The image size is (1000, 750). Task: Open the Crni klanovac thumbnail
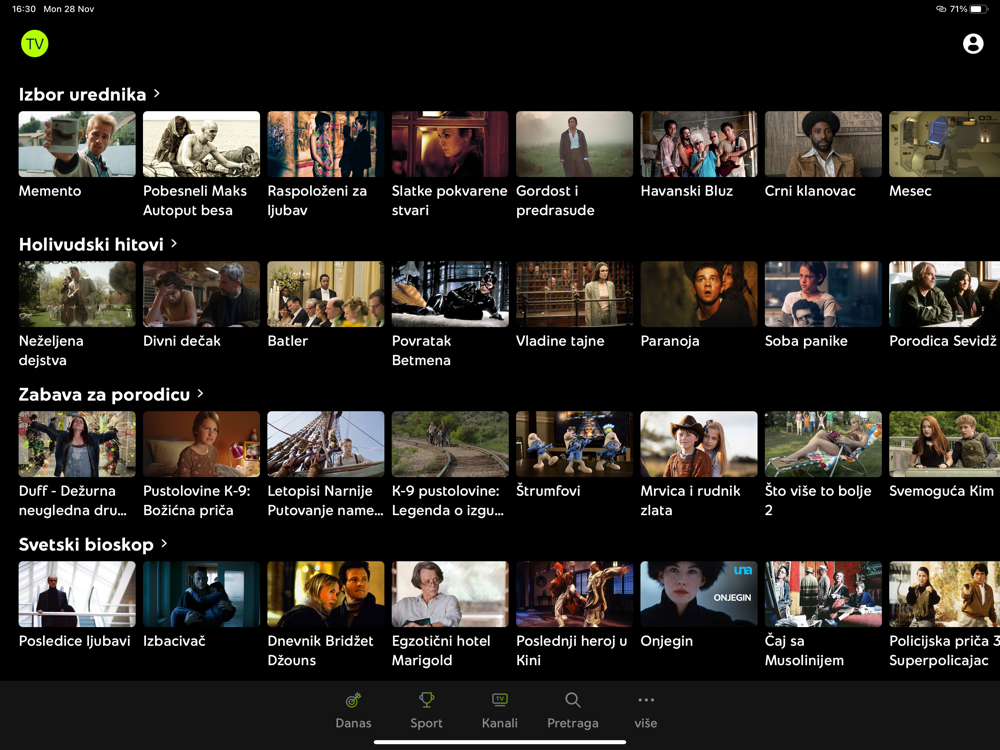pyautogui.click(x=823, y=144)
